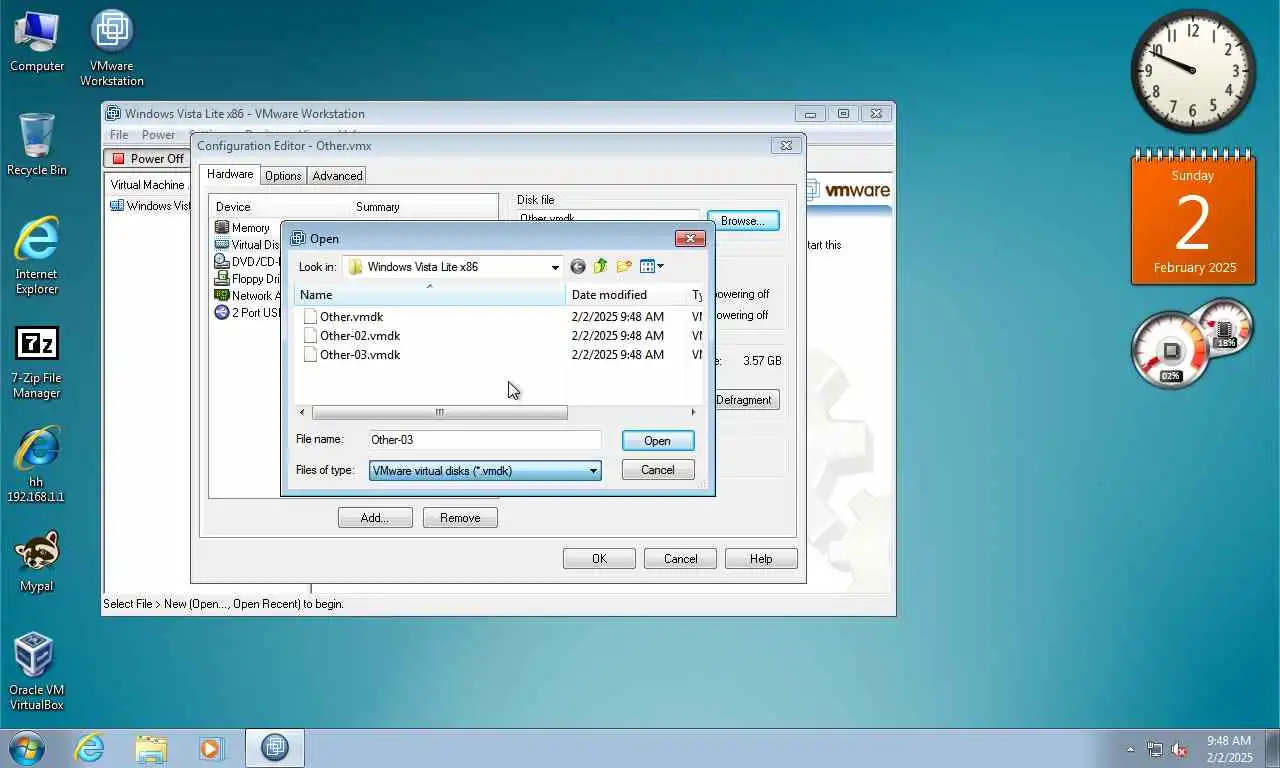Go up one folder level
The width and height of the screenshot is (1280, 768).
600,266
